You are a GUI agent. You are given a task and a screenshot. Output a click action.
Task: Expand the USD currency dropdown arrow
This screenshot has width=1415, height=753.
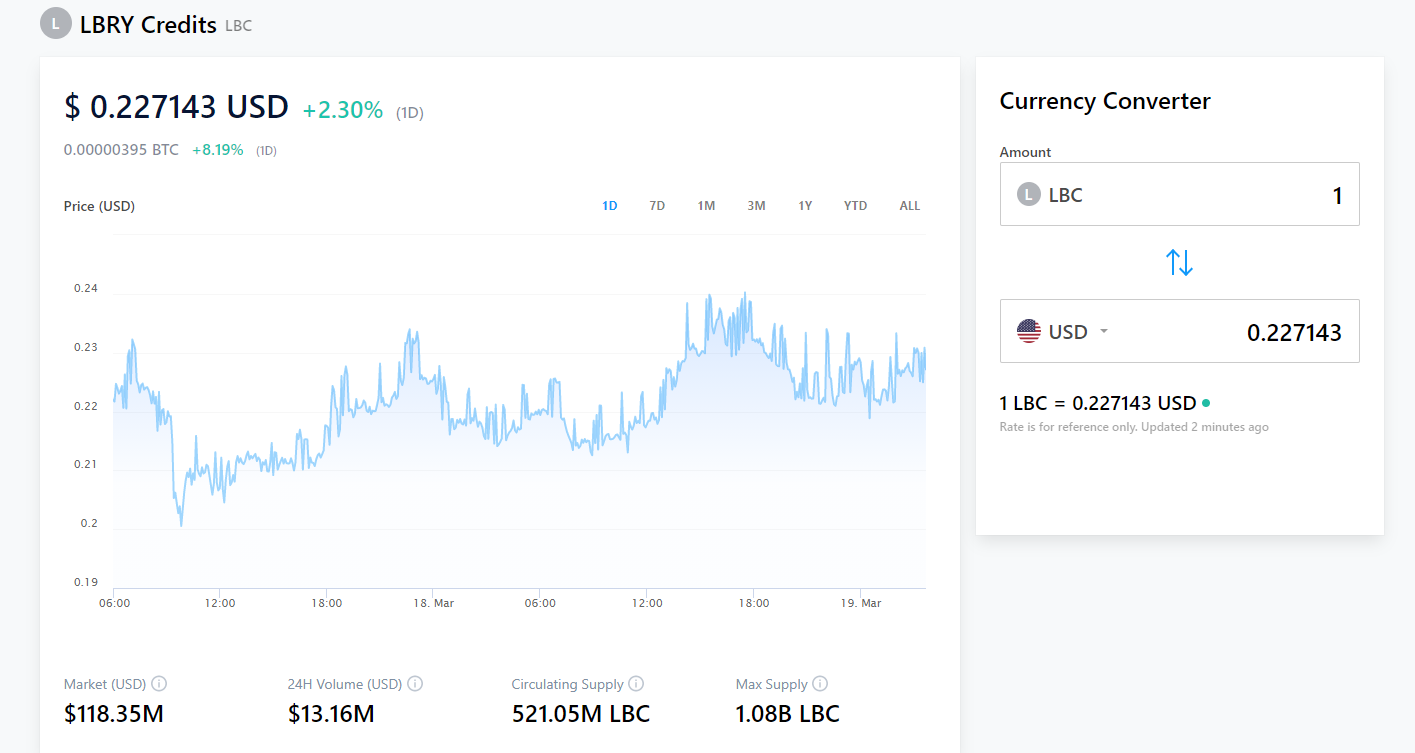point(1104,331)
